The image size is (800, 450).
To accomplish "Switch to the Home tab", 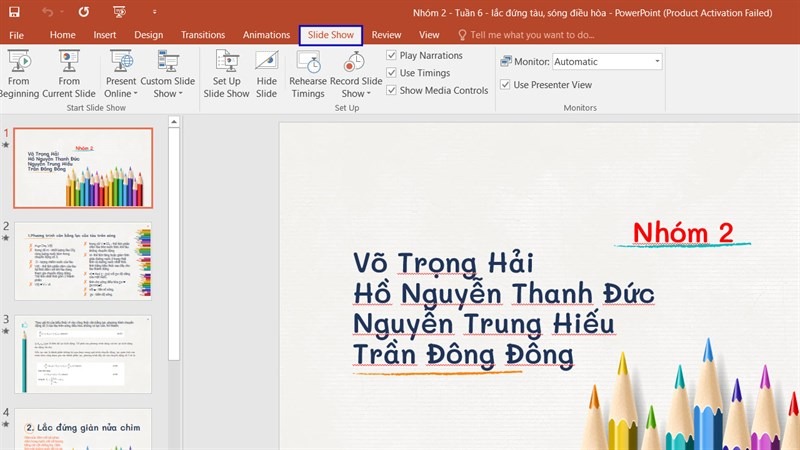I will 63,35.
